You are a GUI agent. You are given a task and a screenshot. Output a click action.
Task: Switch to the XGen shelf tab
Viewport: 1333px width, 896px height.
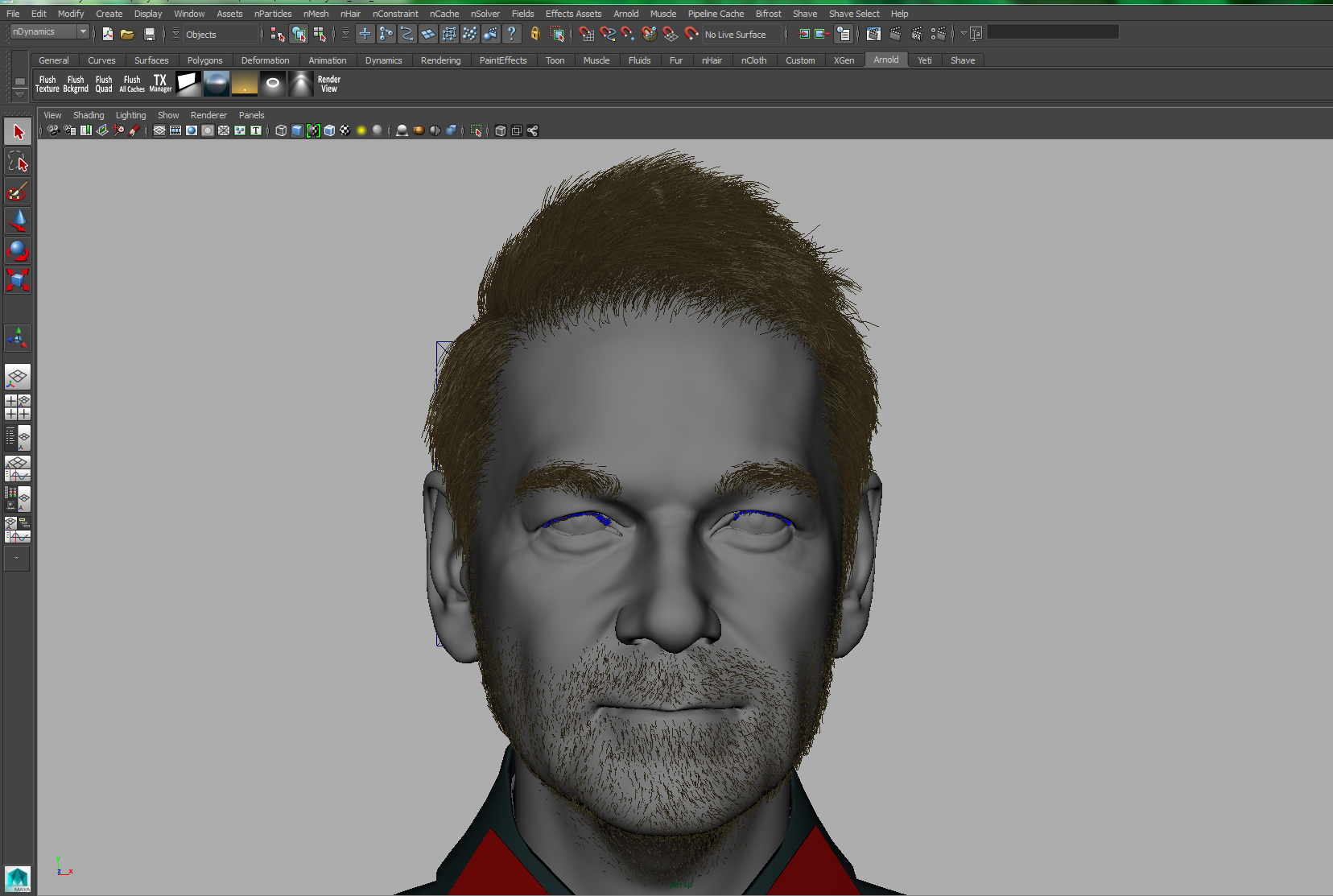point(844,60)
